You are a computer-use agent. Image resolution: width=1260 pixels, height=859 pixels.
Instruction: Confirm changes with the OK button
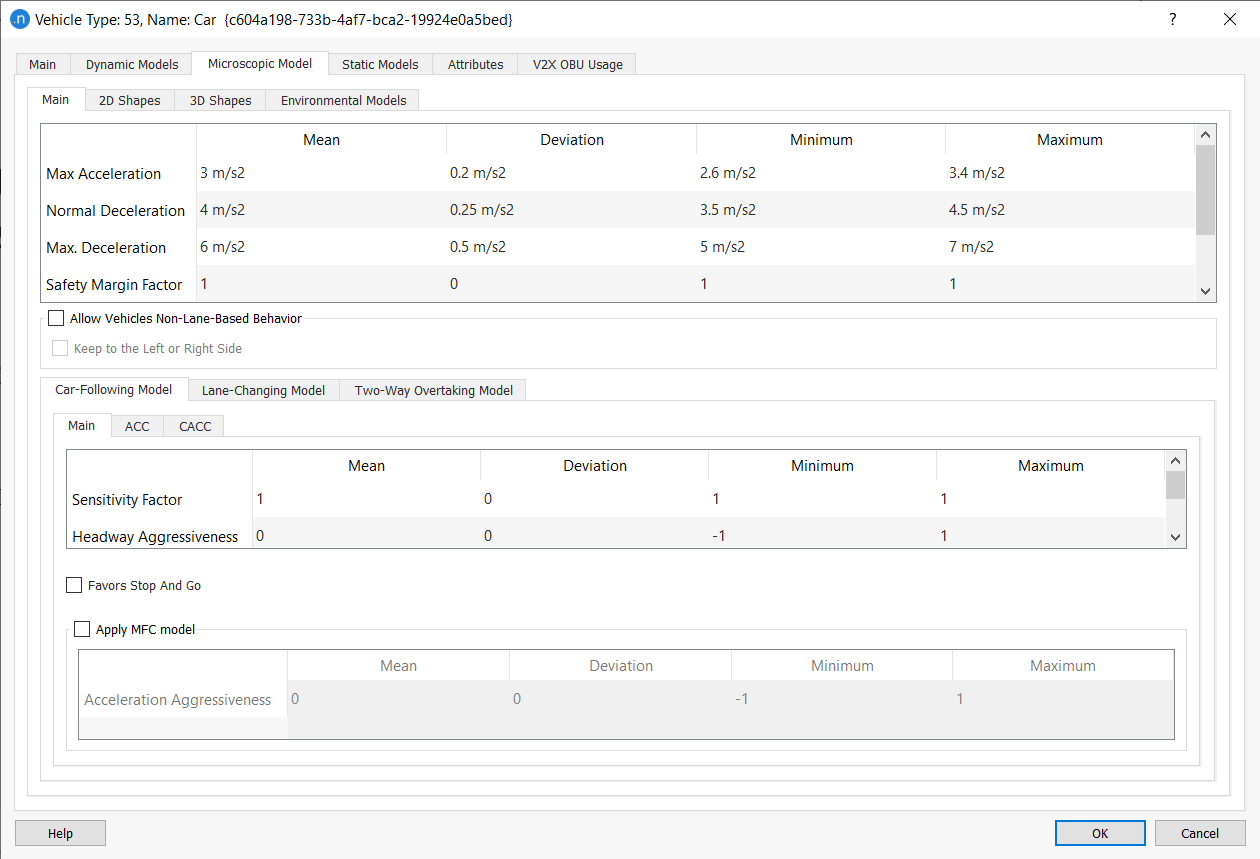click(x=1100, y=832)
